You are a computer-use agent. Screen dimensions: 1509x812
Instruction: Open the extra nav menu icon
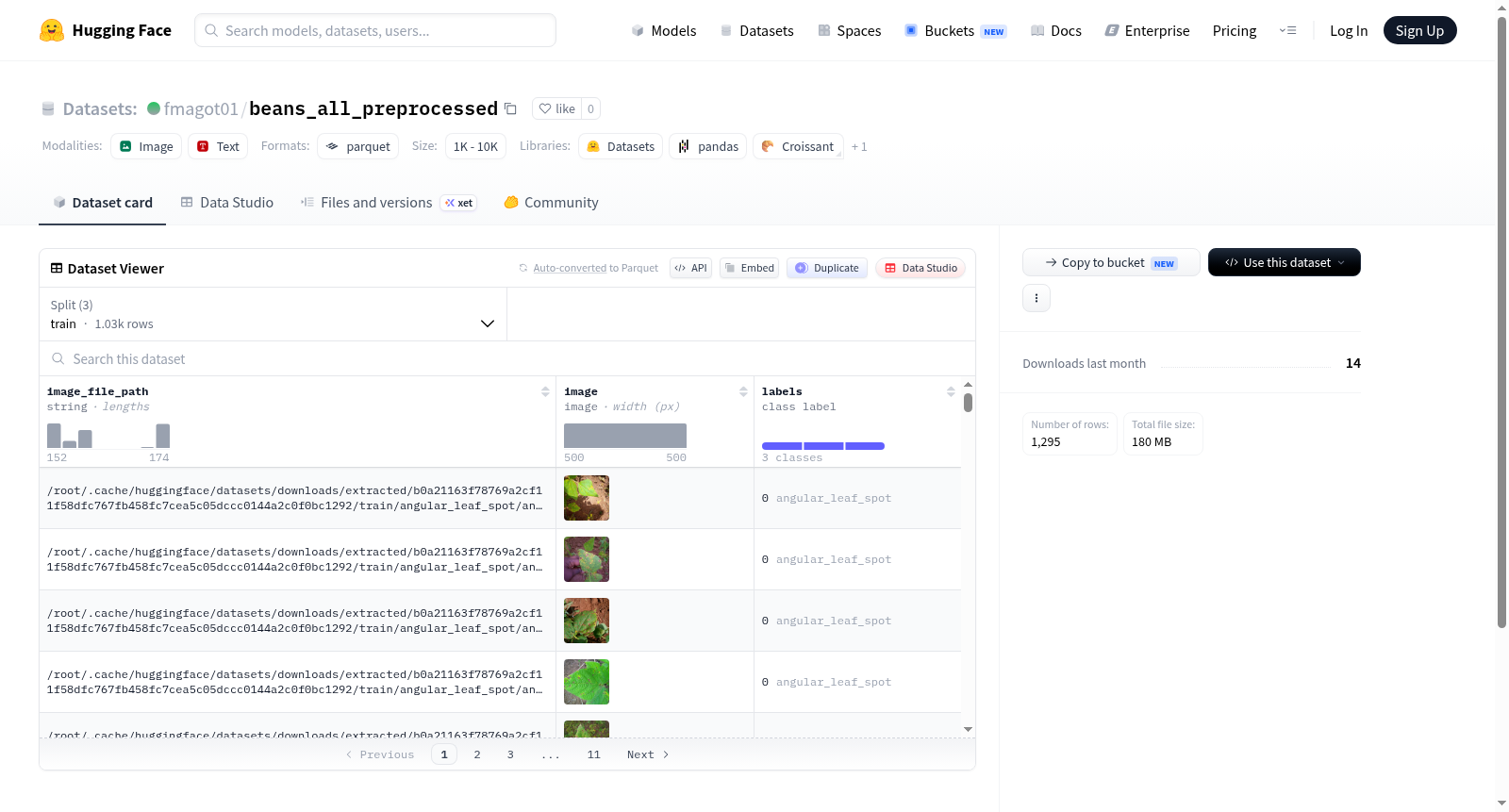pyautogui.click(x=1287, y=30)
